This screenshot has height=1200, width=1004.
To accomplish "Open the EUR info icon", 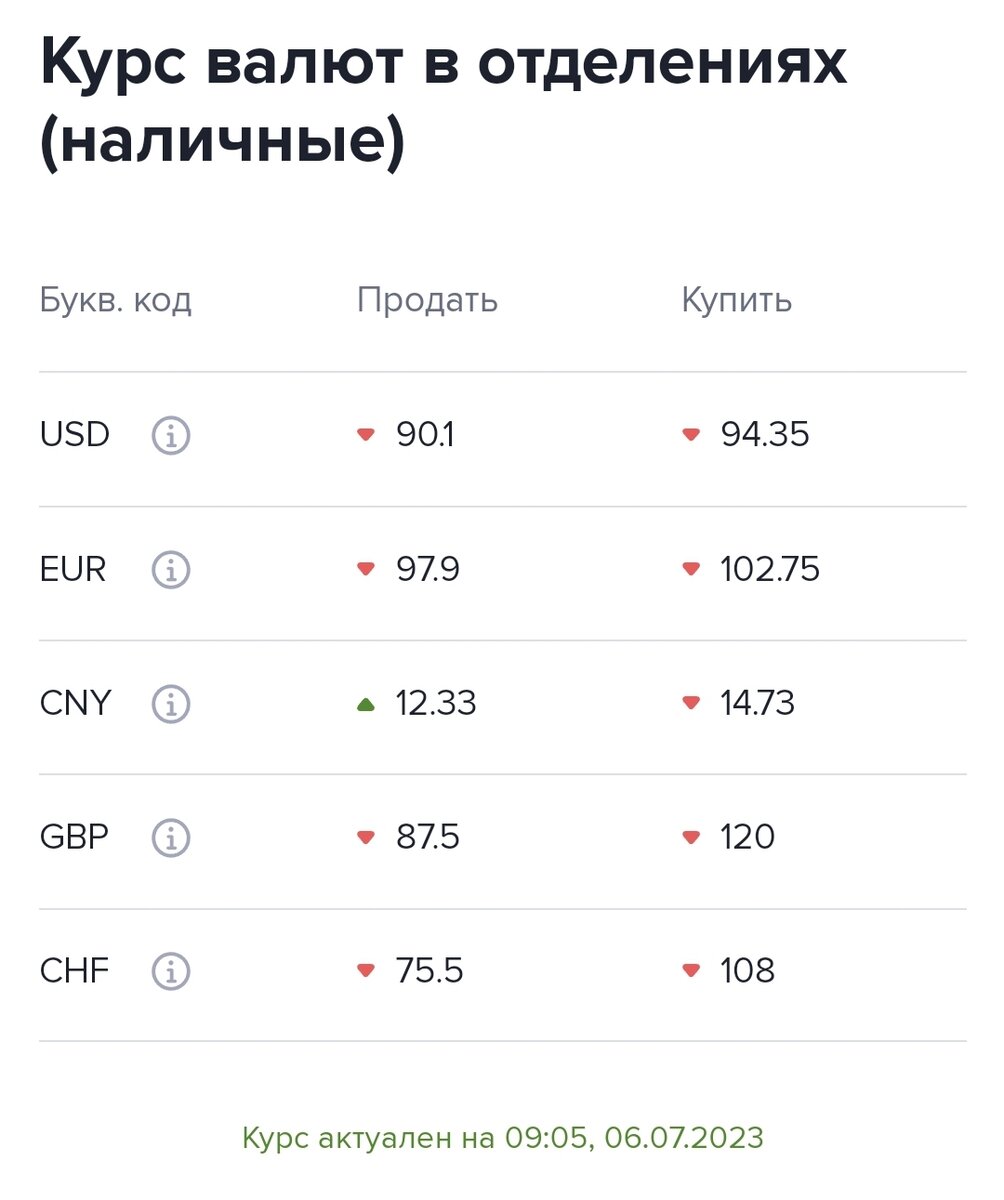I will click(x=171, y=570).
